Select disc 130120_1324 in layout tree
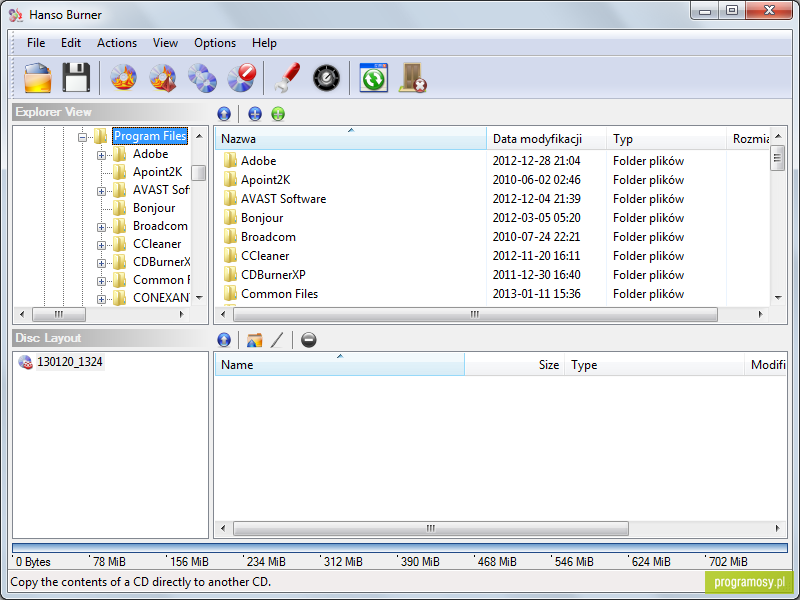800x600 pixels. tap(70, 362)
